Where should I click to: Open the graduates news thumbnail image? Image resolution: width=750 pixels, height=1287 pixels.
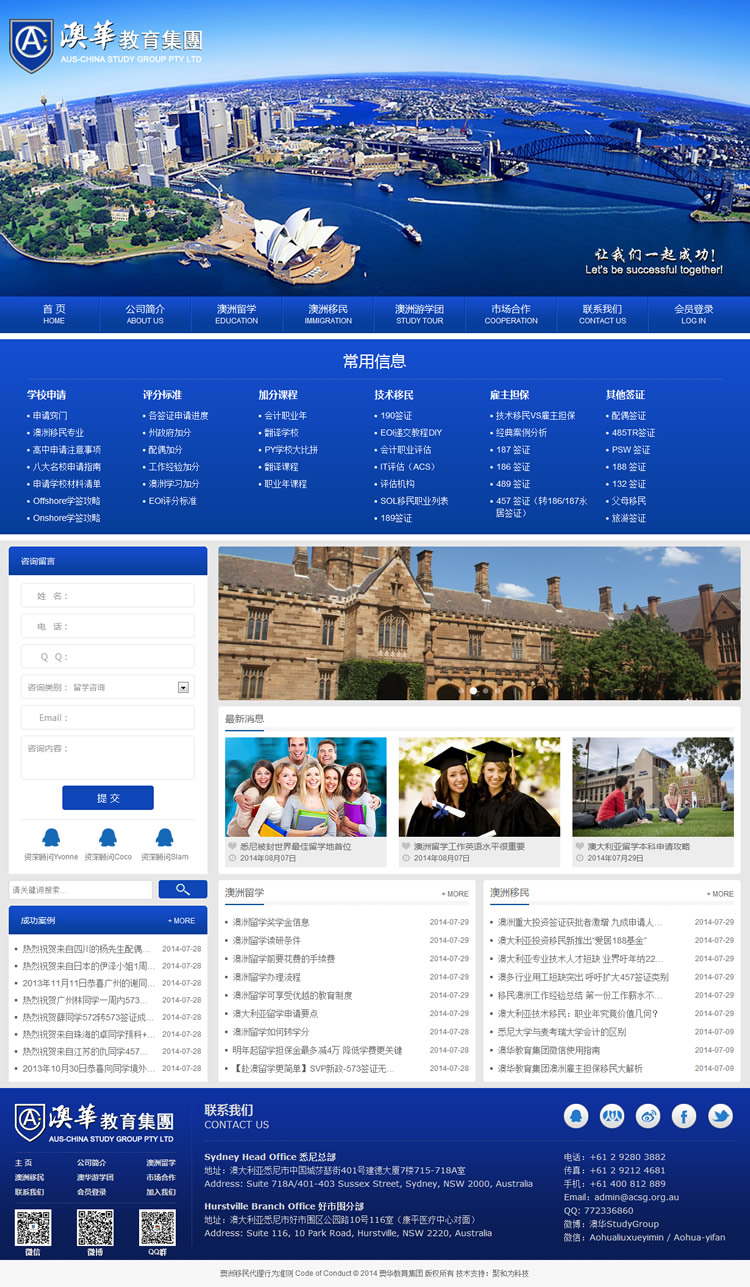(x=479, y=787)
